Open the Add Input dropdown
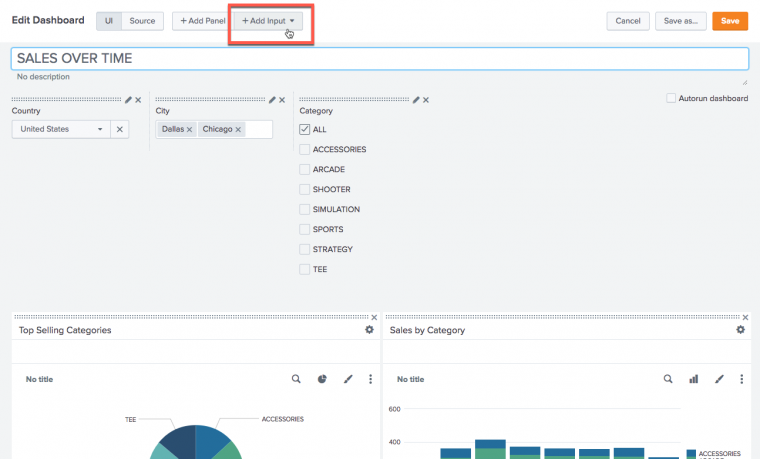The image size is (760, 459). tap(269, 21)
